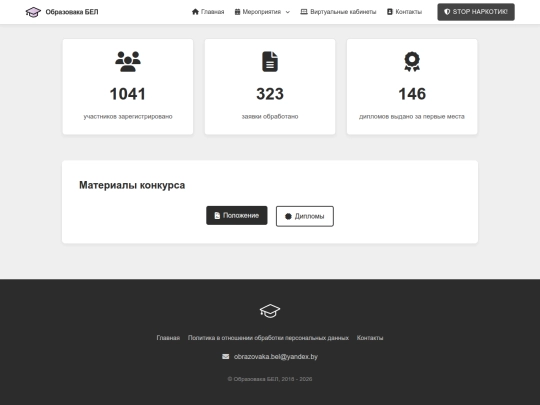Click the footer graduation cap icon
The height and width of the screenshot is (405, 540).
270,311
